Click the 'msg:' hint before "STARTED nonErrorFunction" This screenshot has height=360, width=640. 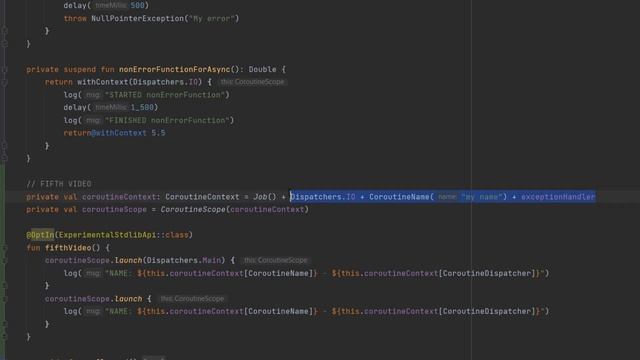pyautogui.click(x=93, y=95)
